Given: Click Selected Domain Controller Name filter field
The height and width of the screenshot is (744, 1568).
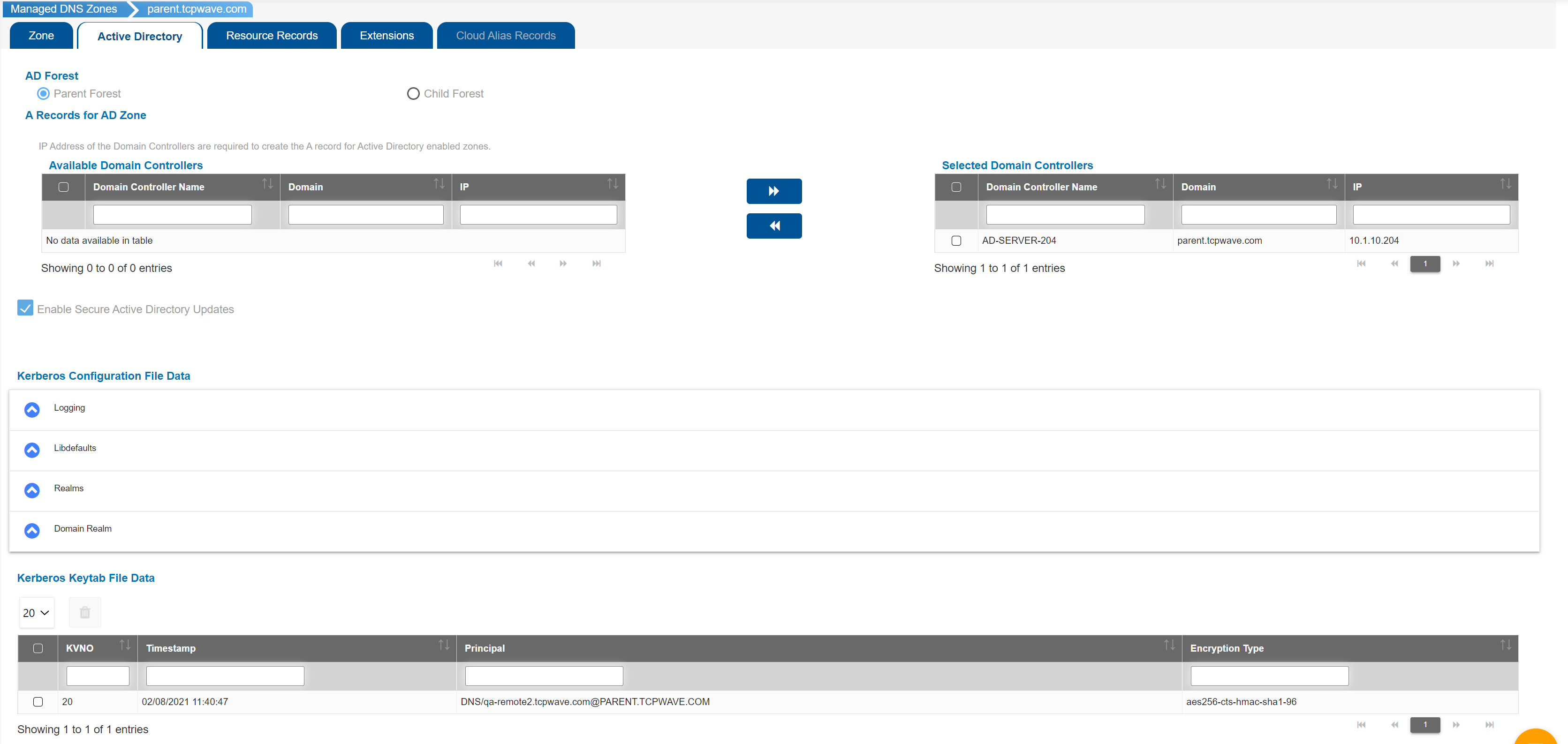Looking at the screenshot, I should click(x=1065, y=215).
